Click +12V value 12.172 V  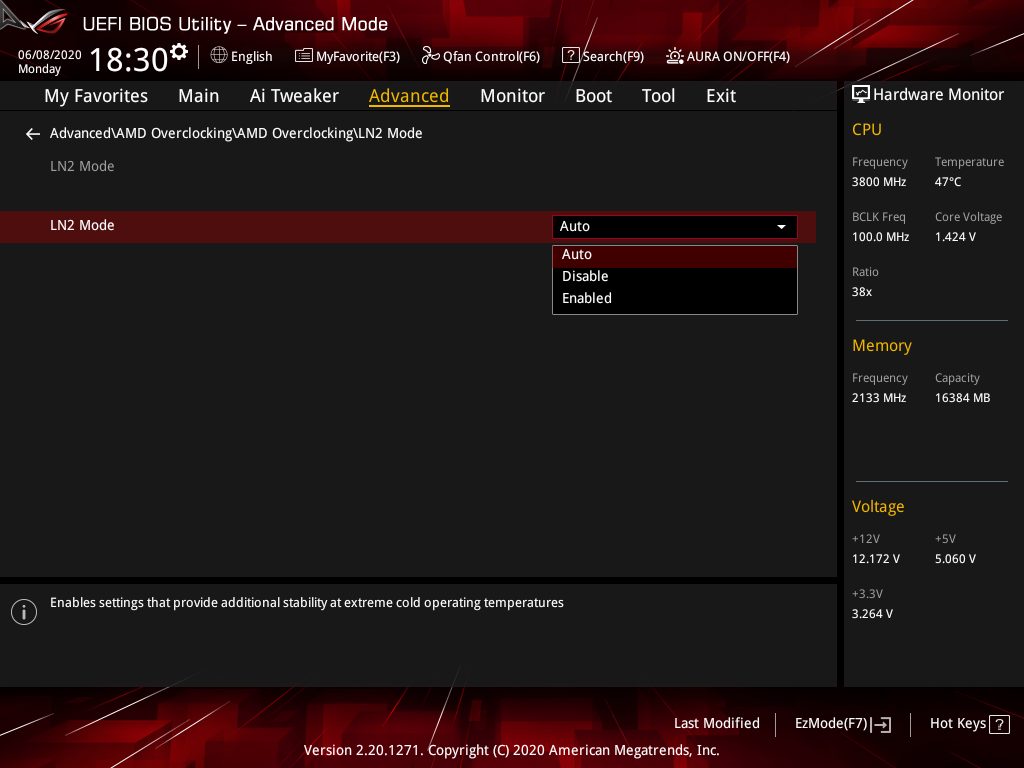pyautogui.click(x=876, y=559)
